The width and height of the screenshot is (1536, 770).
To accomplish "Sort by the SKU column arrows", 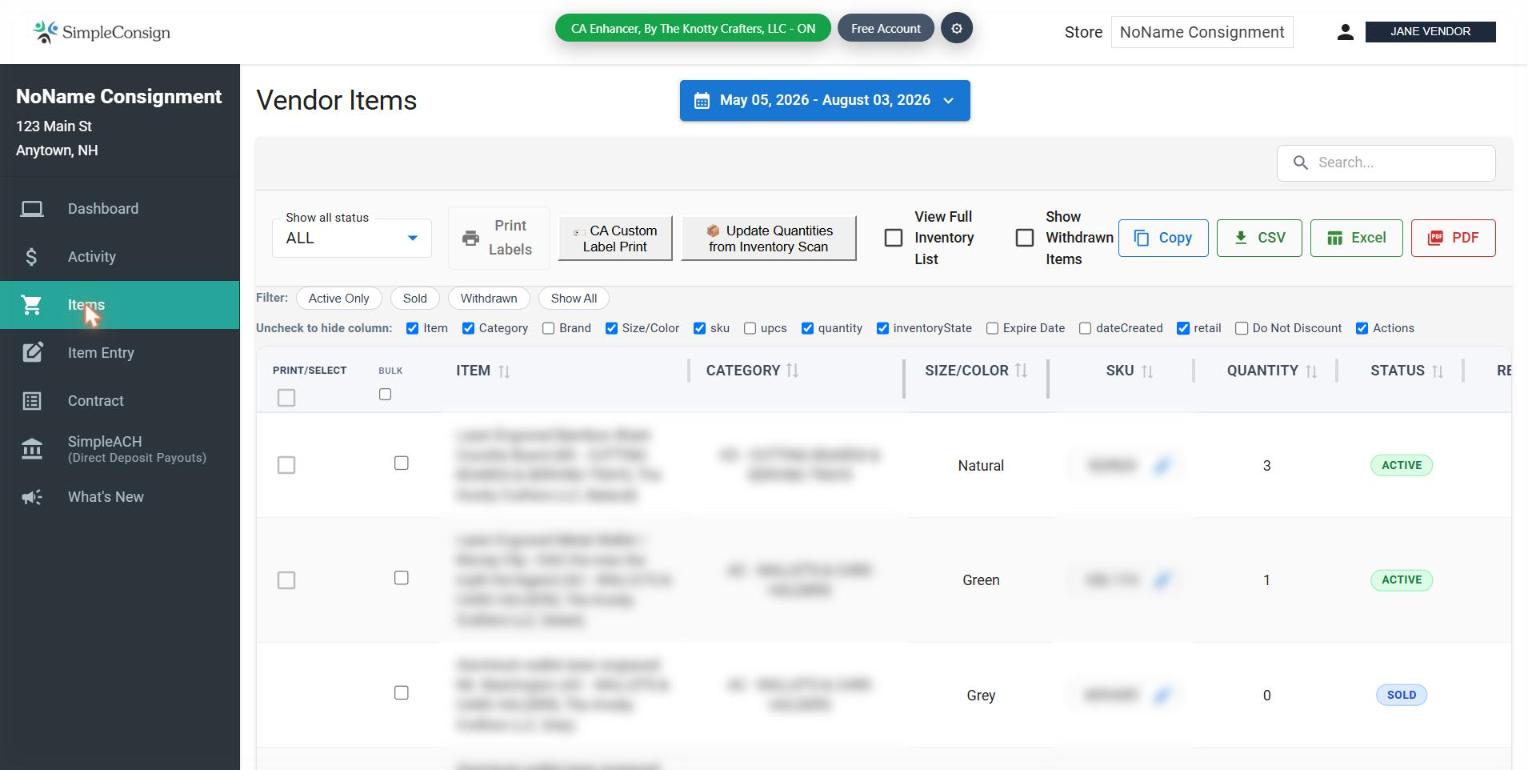I will 1147,371.
